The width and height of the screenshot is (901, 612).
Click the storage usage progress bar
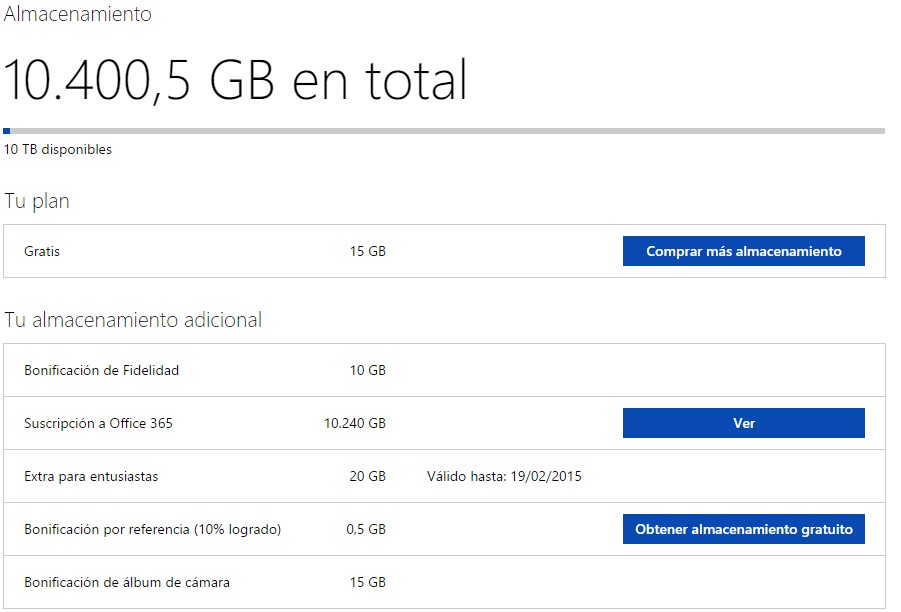(444, 131)
